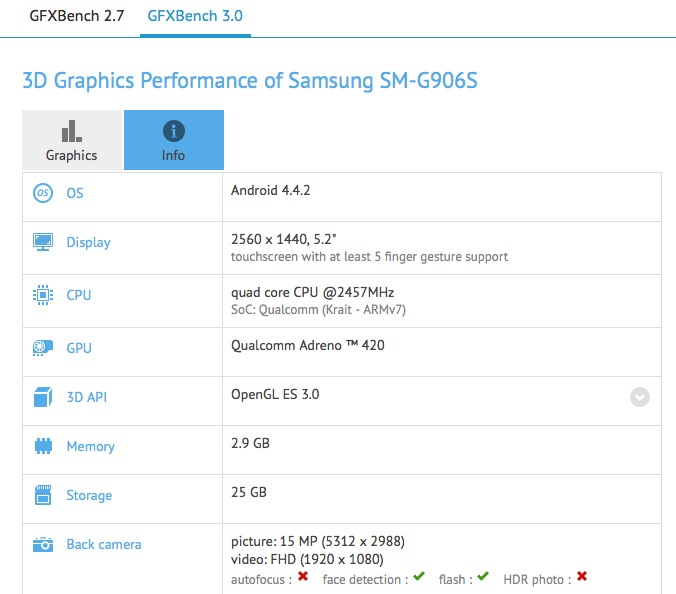Click the Back camera label link
Viewport: 676px width, 594px height.
[104, 545]
